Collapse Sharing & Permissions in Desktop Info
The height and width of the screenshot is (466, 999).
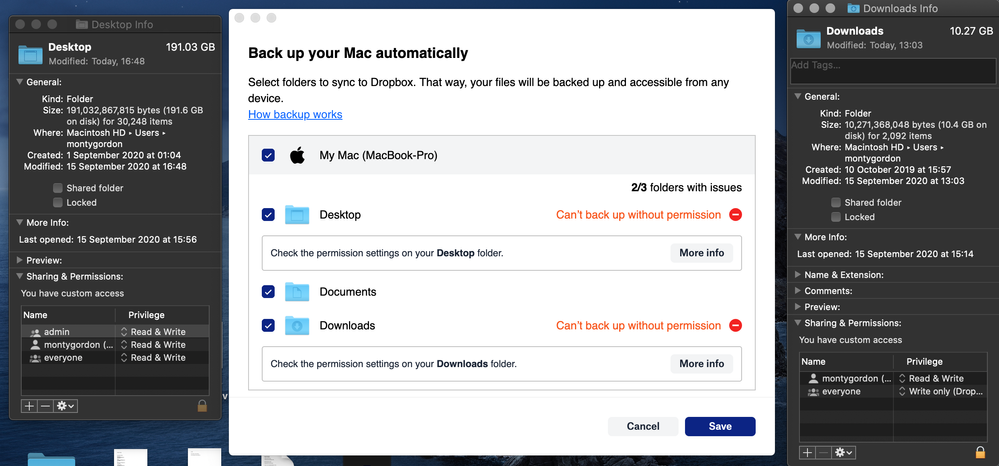tap(19, 277)
